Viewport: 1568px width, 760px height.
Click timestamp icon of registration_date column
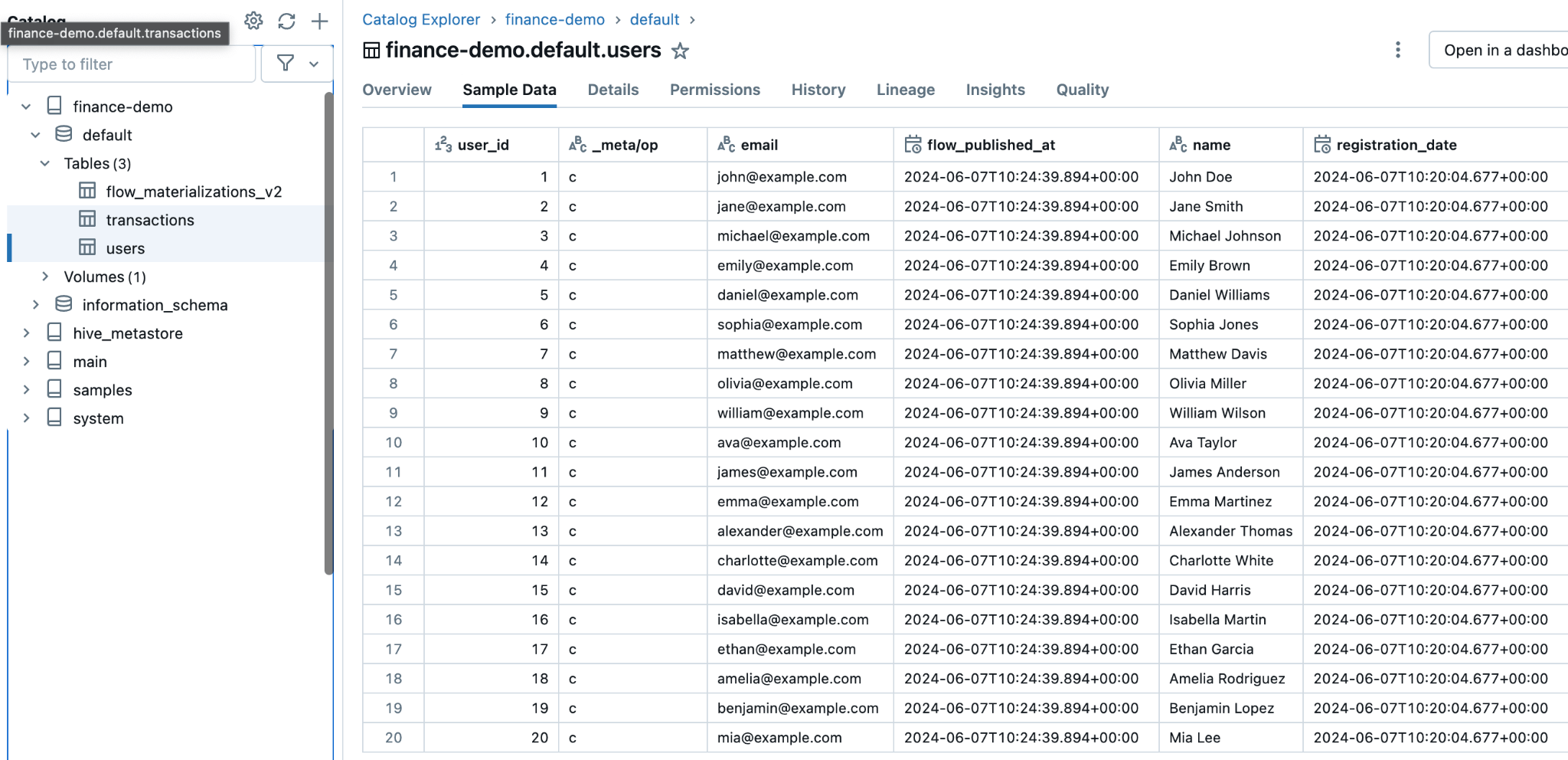tap(1322, 144)
